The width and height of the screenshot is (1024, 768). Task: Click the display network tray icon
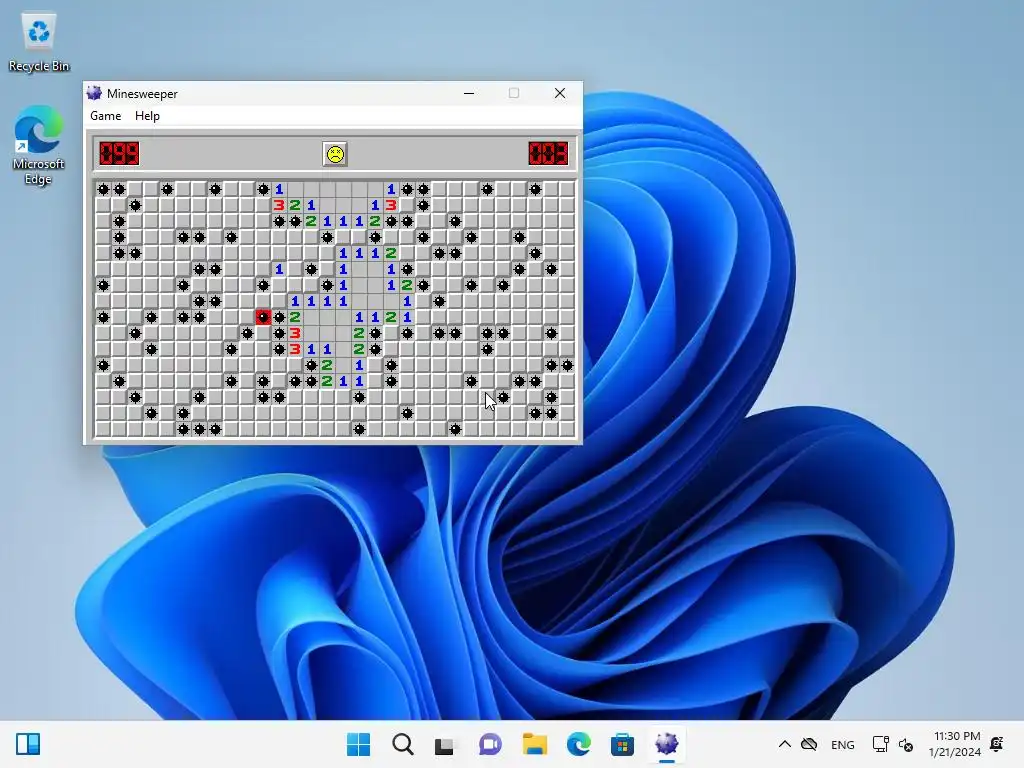pos(880,744)
